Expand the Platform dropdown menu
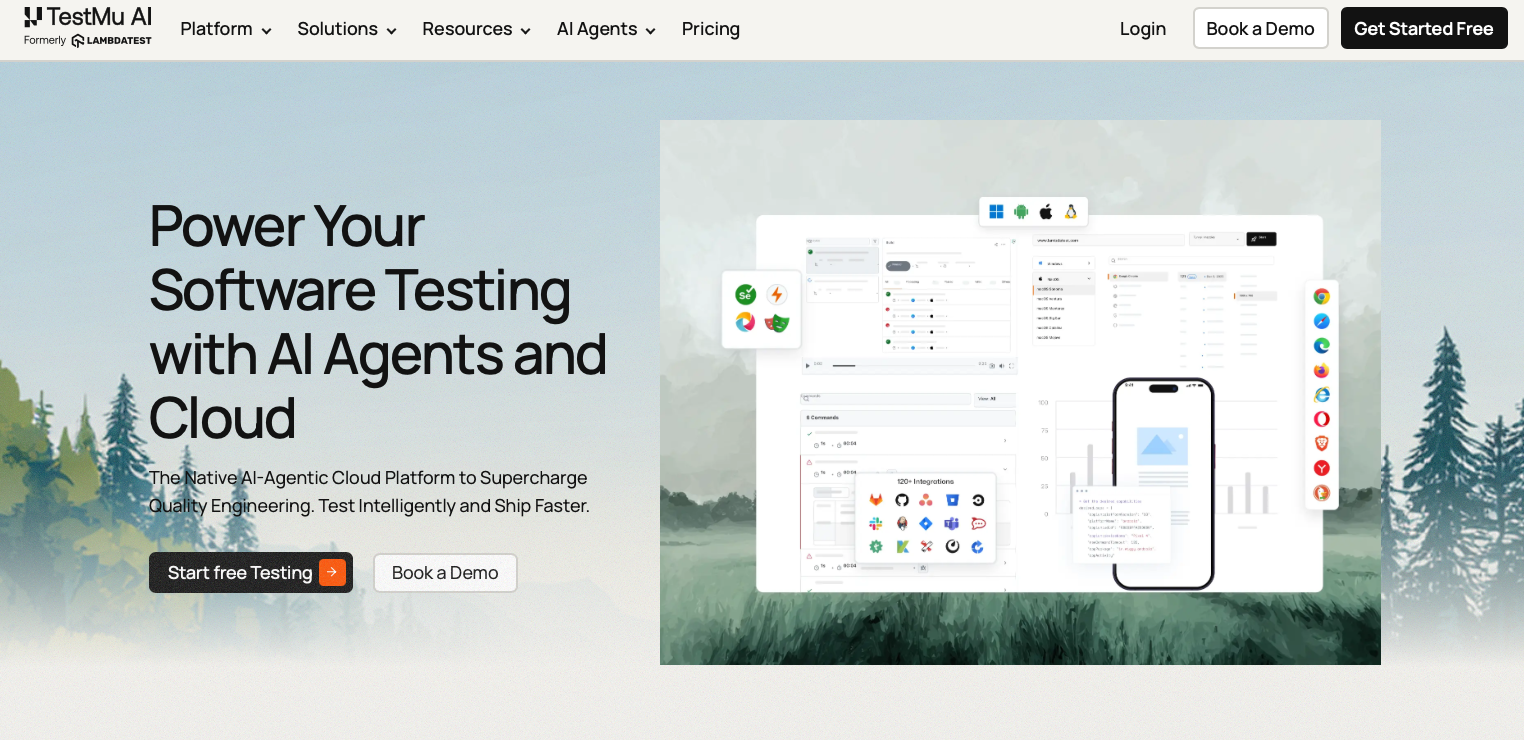 point(226,29)
